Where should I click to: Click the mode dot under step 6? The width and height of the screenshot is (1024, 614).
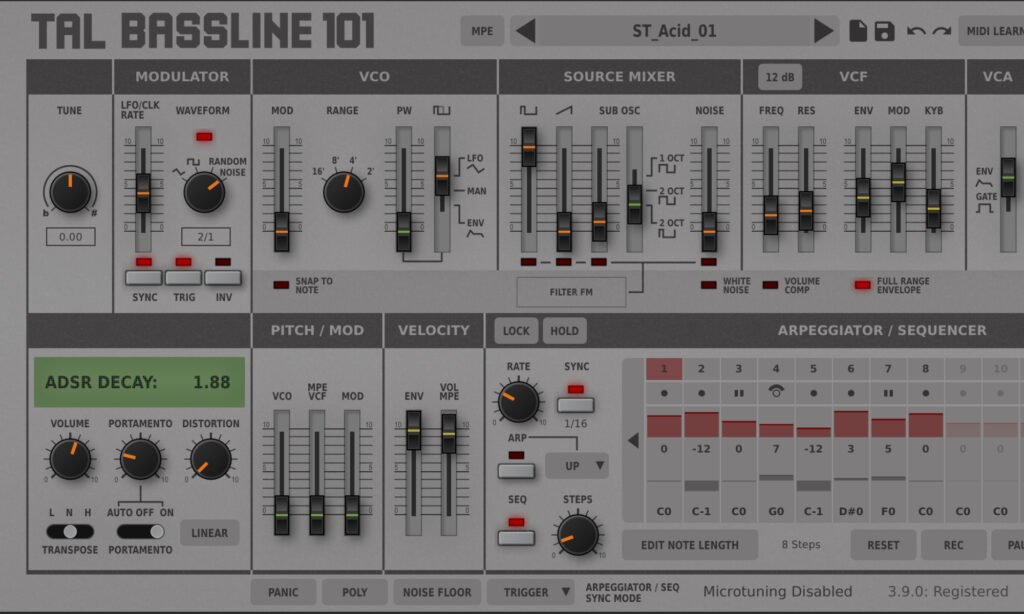(x=851, y=393)
